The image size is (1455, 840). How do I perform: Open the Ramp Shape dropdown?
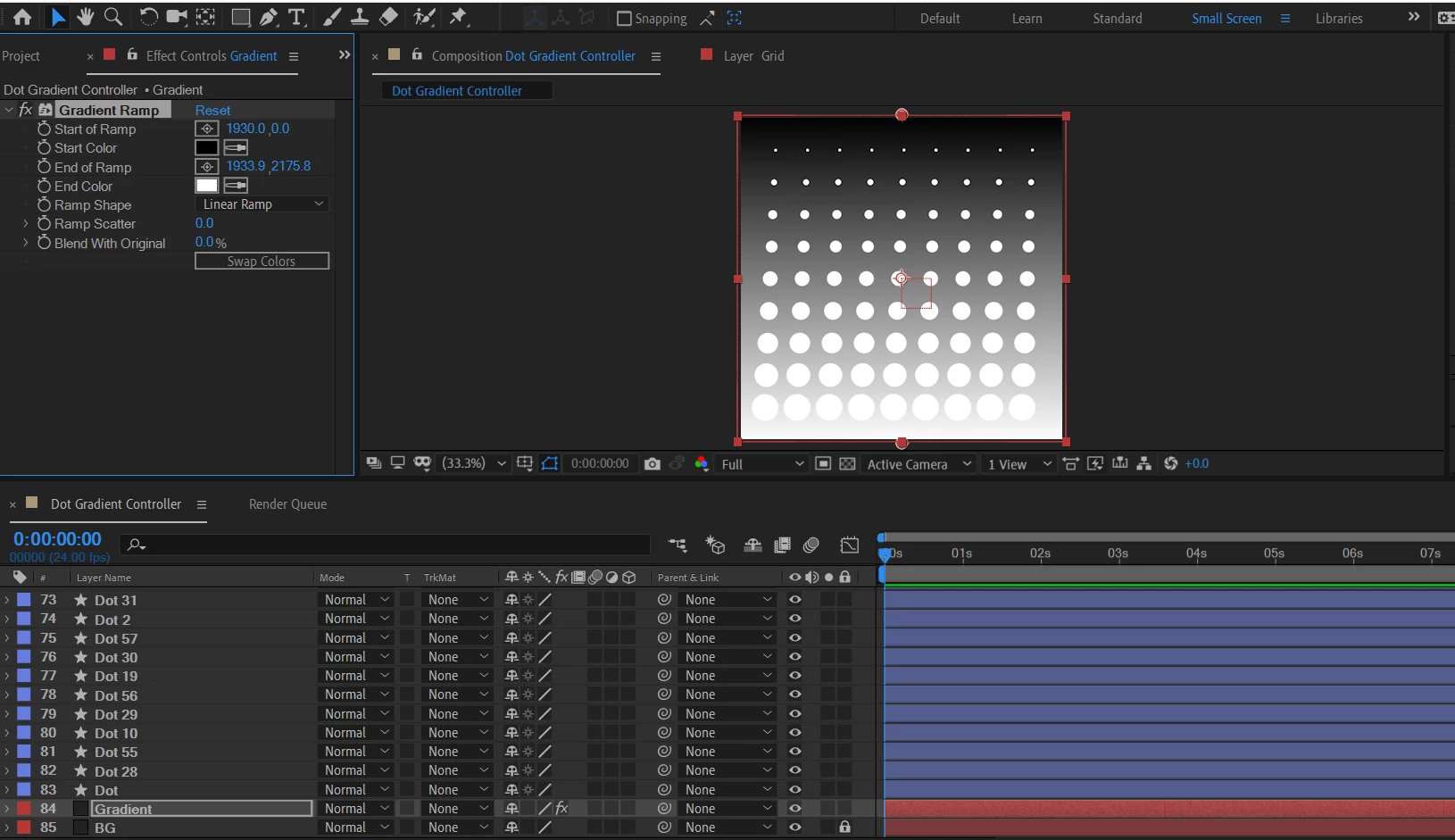262,204
